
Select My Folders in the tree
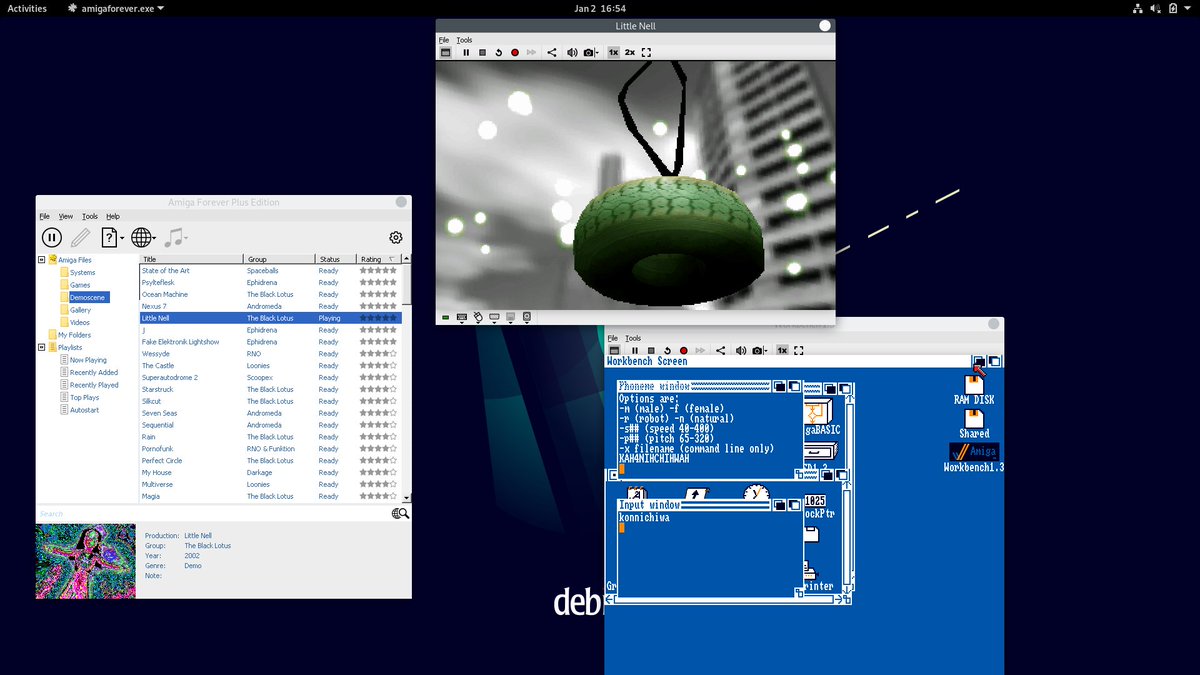pyautogui.click(x=74, y=335)
